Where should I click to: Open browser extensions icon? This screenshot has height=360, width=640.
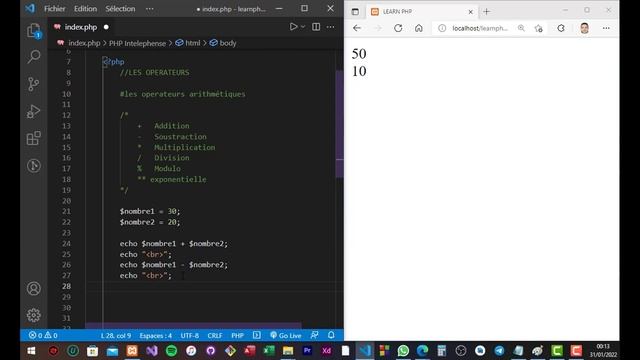(561, 28)
